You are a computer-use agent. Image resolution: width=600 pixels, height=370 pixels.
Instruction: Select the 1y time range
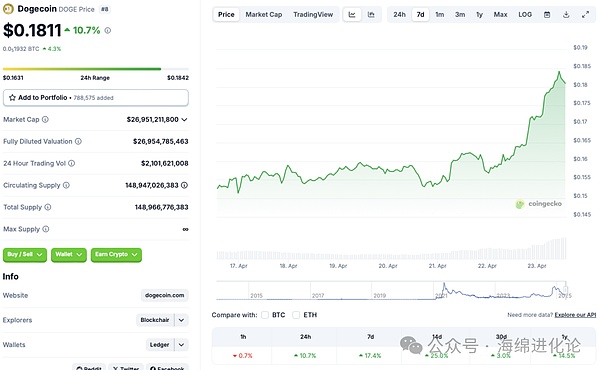click(479, 15)
